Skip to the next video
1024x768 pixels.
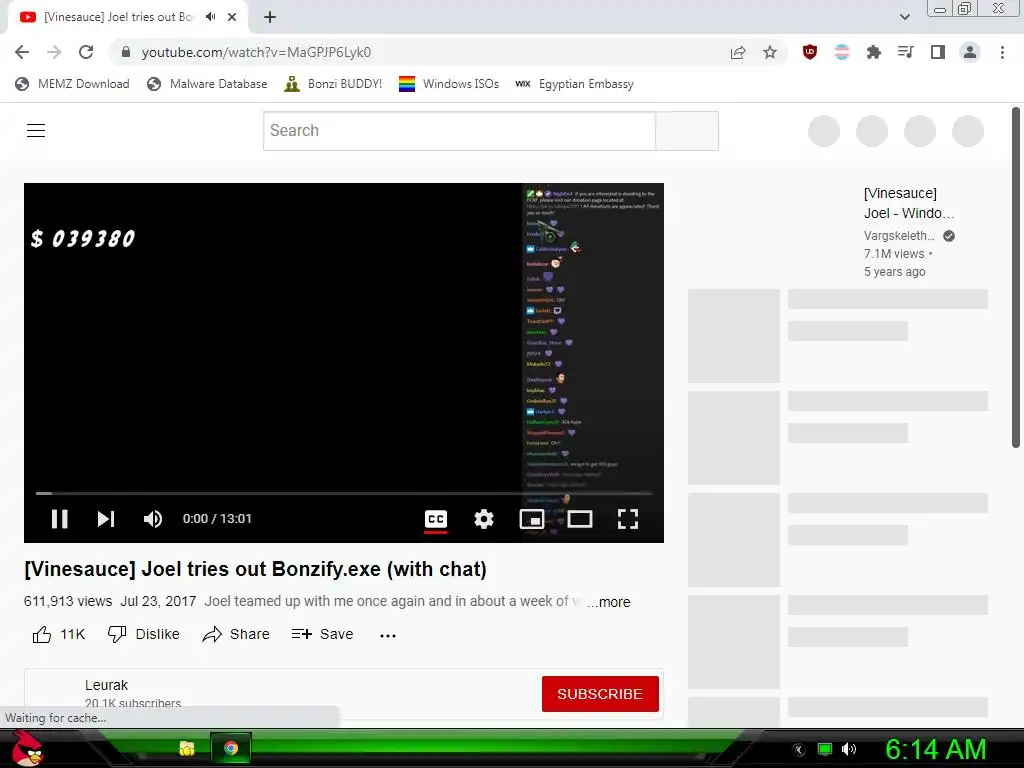(x=106, y=519)
